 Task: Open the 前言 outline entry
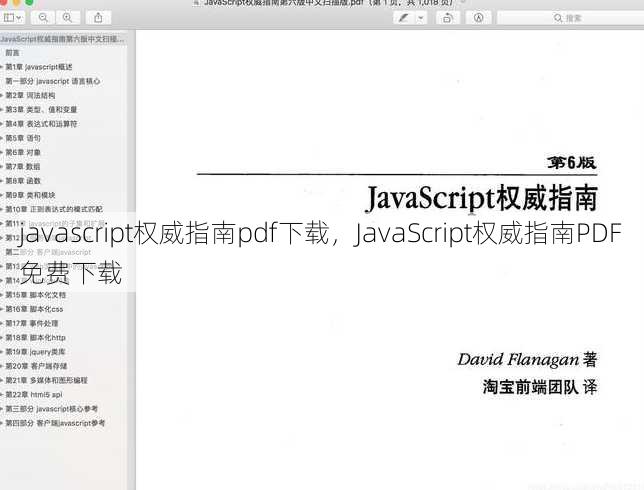coord(12,53)
